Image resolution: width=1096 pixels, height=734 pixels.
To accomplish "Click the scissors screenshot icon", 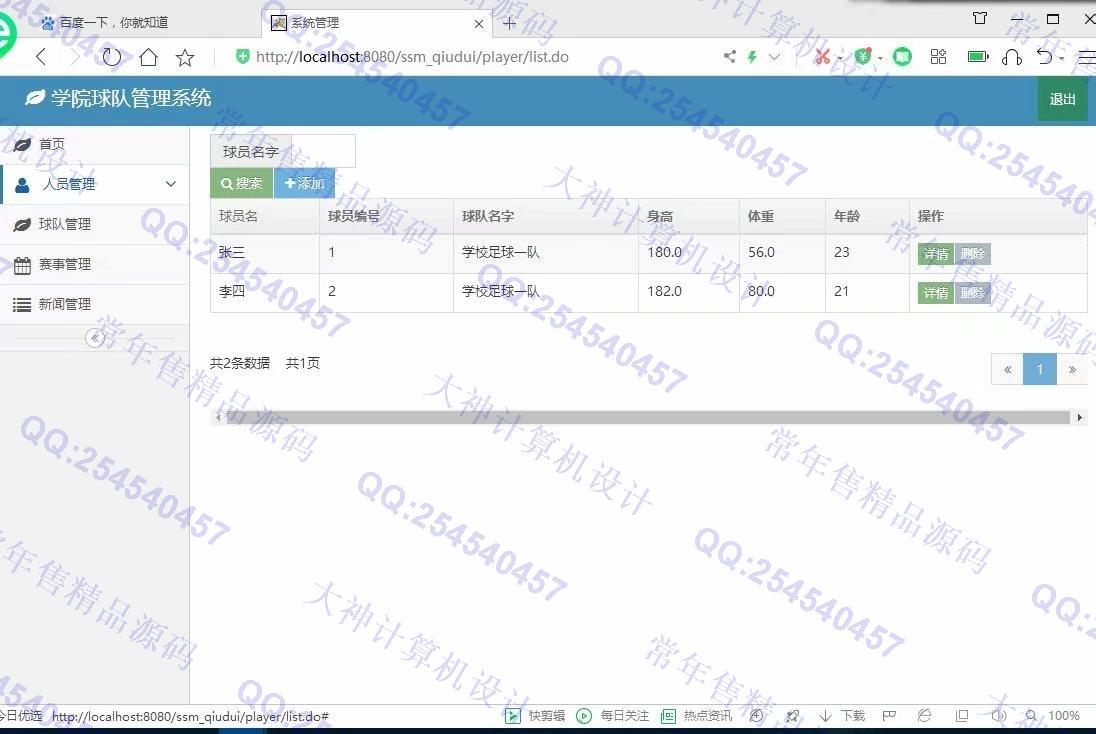I will coord(822,57).
